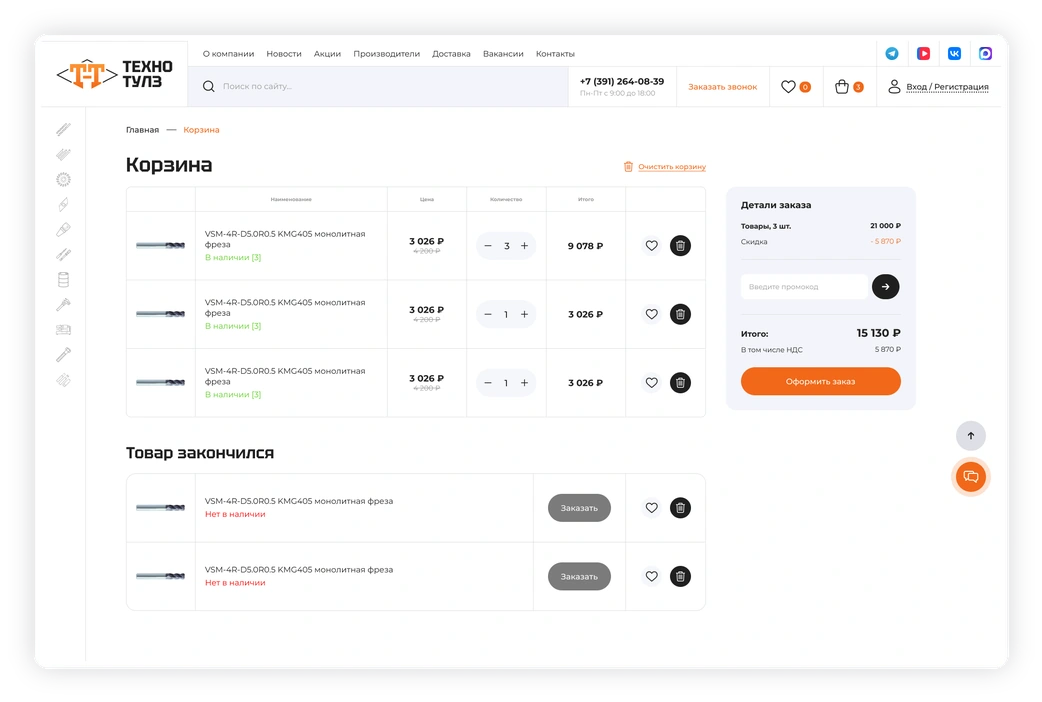Open the О компании menu item

[229, 54]
